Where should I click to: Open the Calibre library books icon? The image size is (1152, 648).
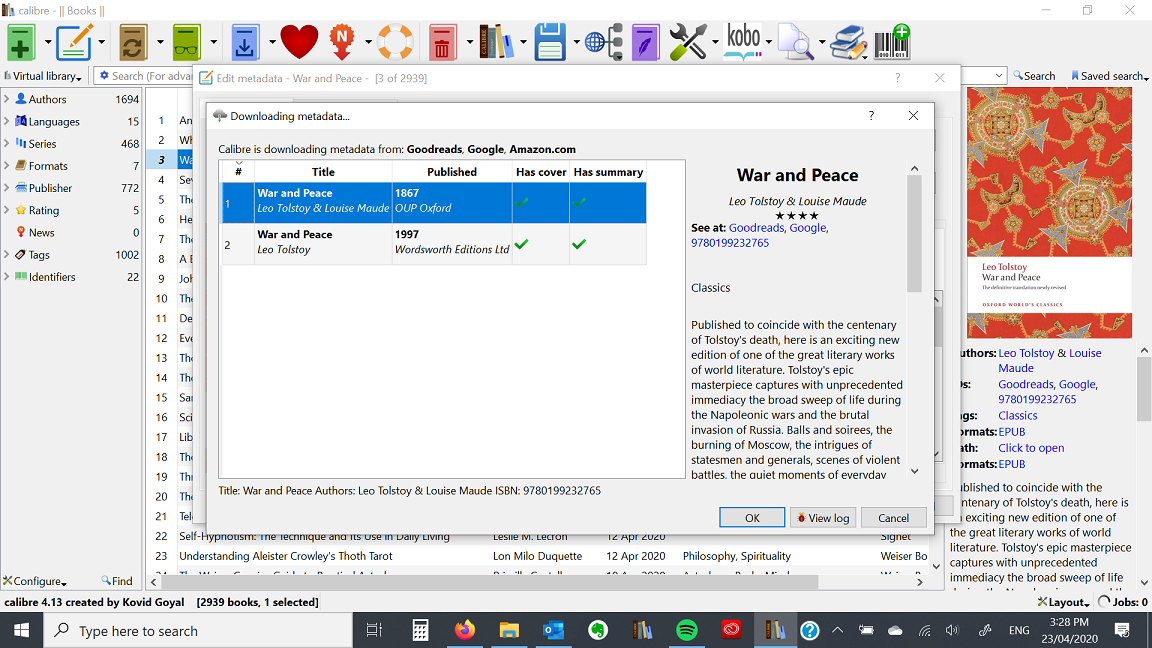coord(496,42)
